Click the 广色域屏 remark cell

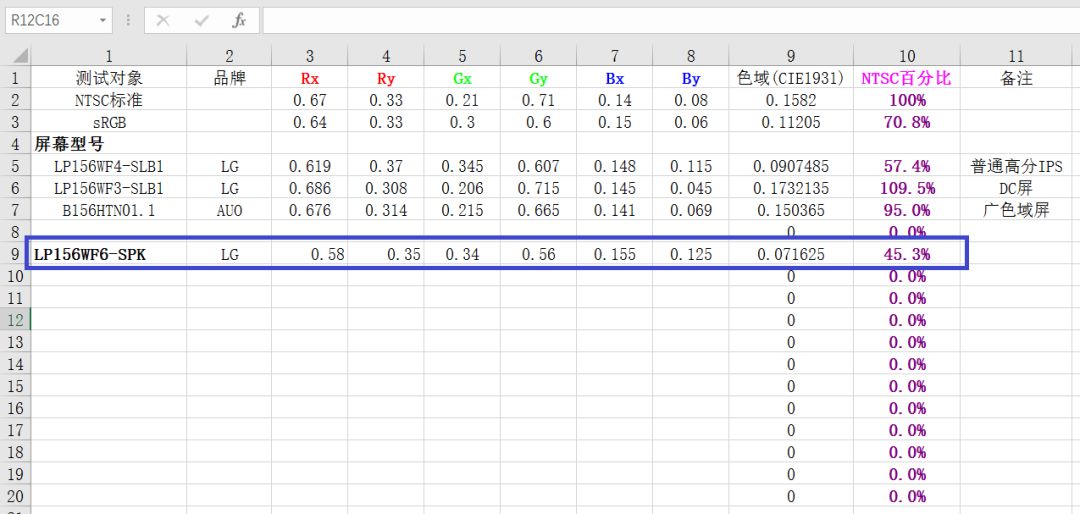pos(1016,210)
